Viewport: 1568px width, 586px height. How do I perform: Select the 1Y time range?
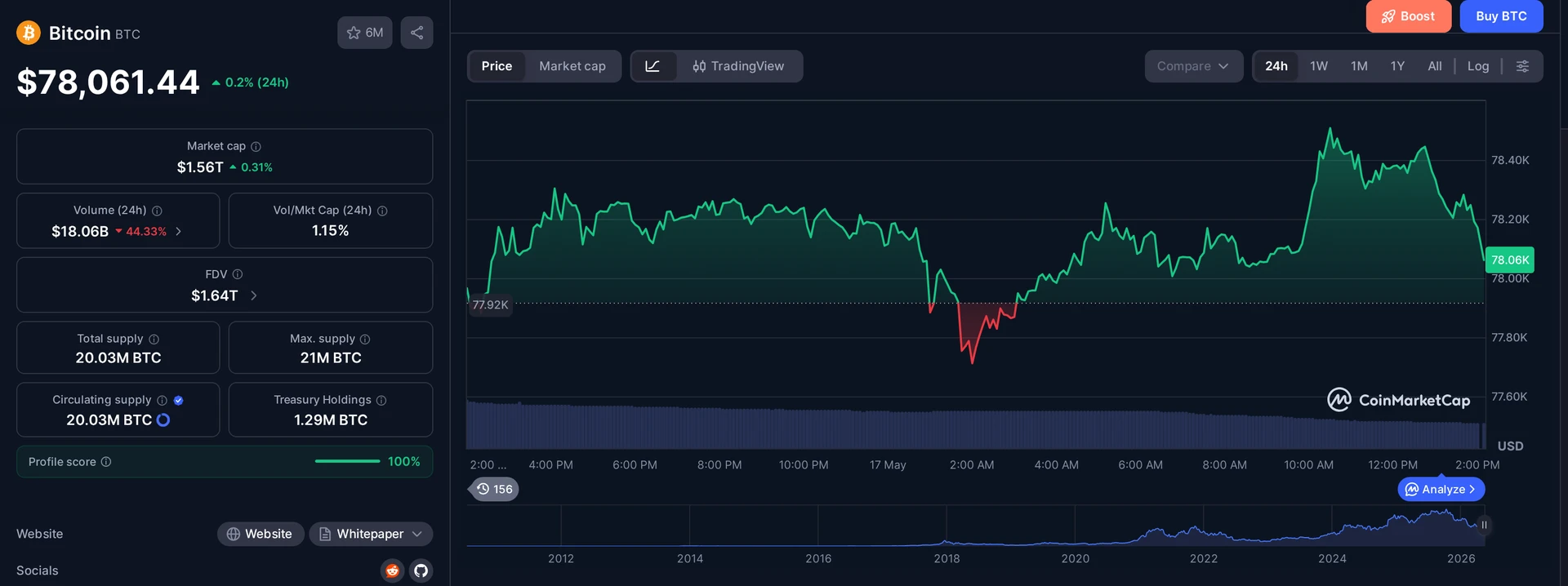tap(1397, 66)
